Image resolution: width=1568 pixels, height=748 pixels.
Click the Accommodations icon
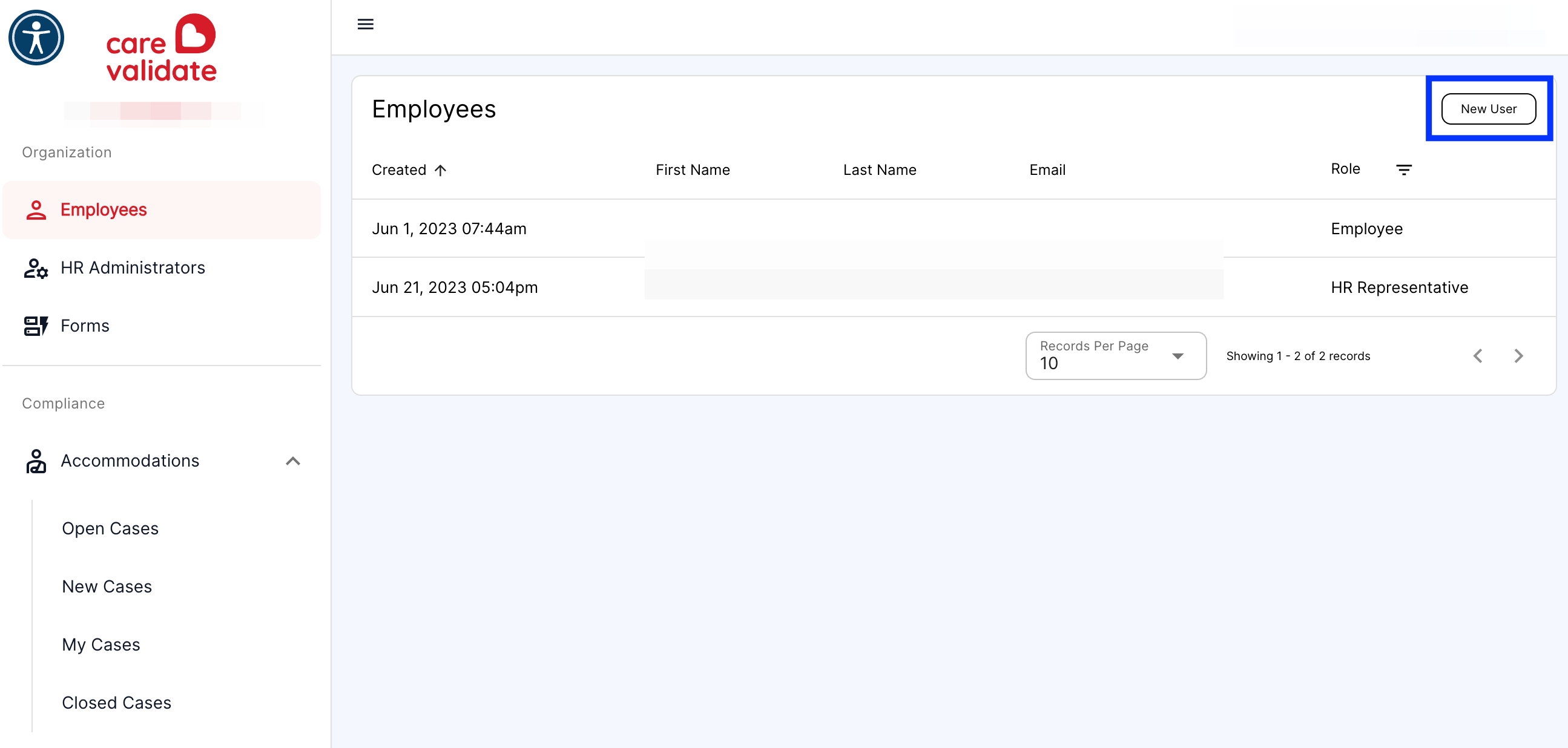(36, 461)
